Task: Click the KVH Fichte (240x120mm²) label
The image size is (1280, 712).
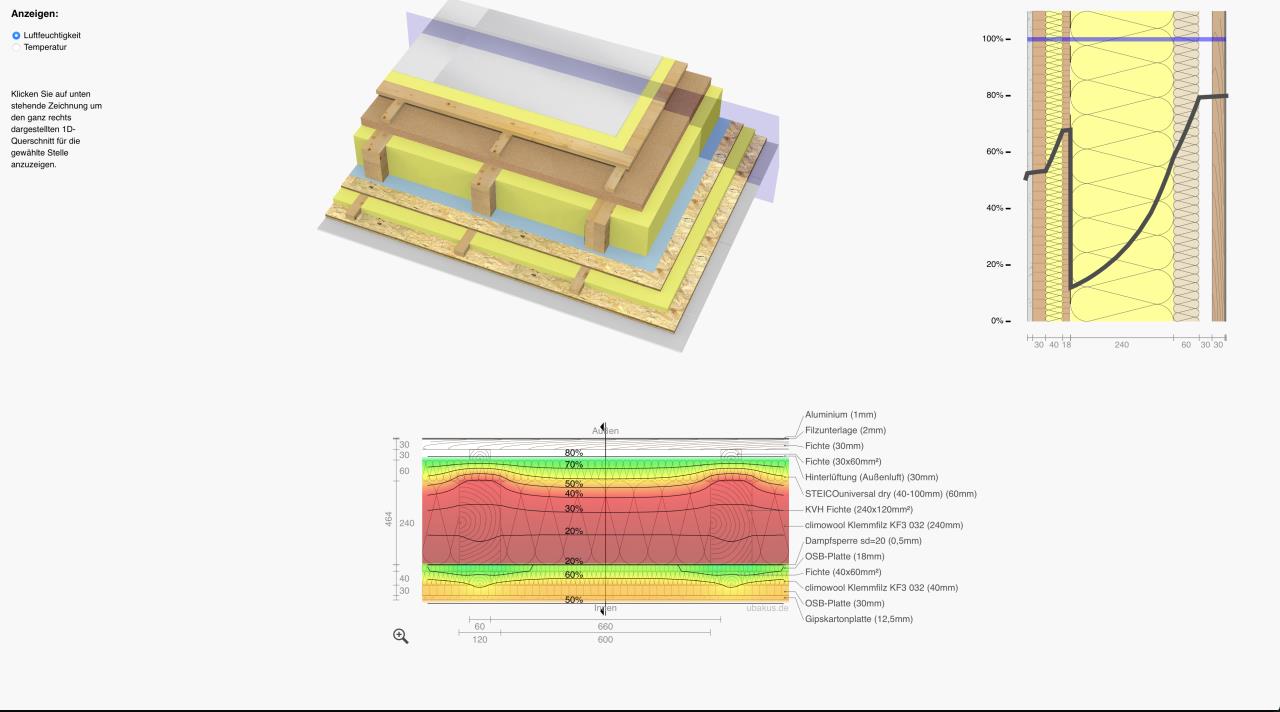Action: pyautogui.click(x=858, y=509)
